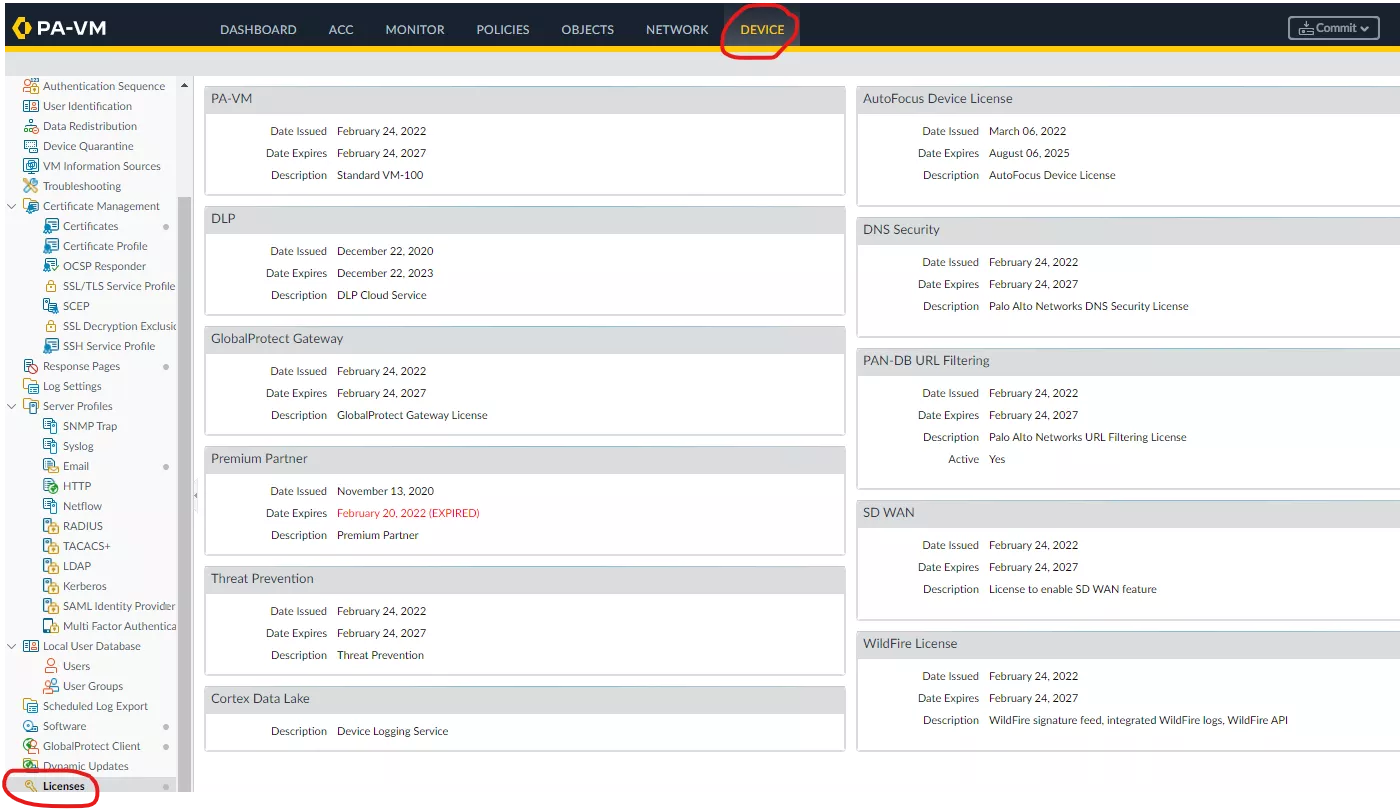
Task: Click the SD WAN license header
Action: tap(1128, 513)
